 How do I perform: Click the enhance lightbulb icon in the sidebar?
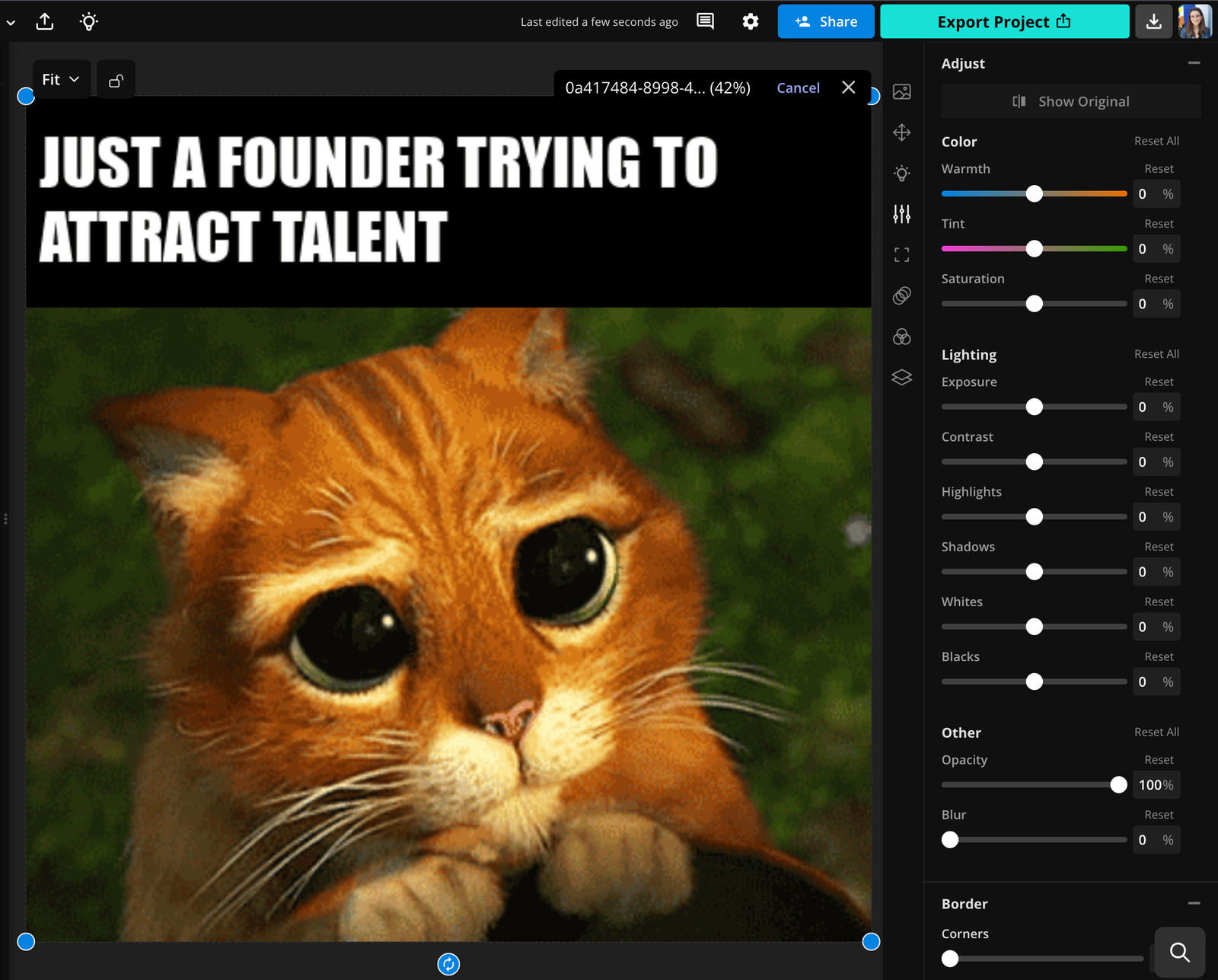[902, 174]
